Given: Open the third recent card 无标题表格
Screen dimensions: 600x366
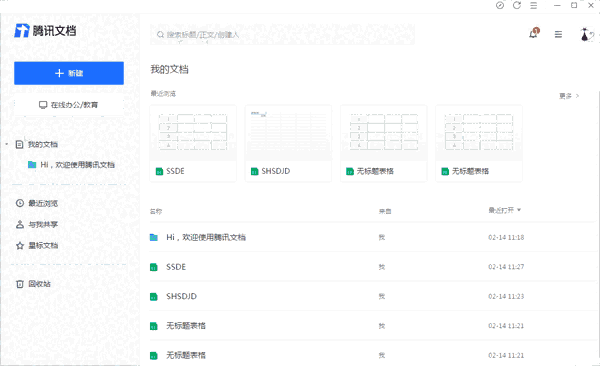Looking at the screenshot, I should click(384, 143).
